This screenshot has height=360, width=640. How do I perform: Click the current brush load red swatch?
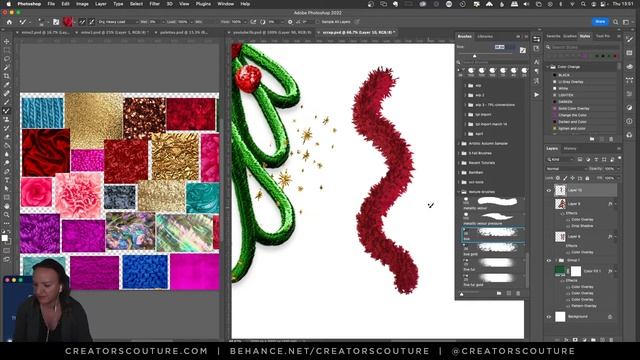click(67, 22)
